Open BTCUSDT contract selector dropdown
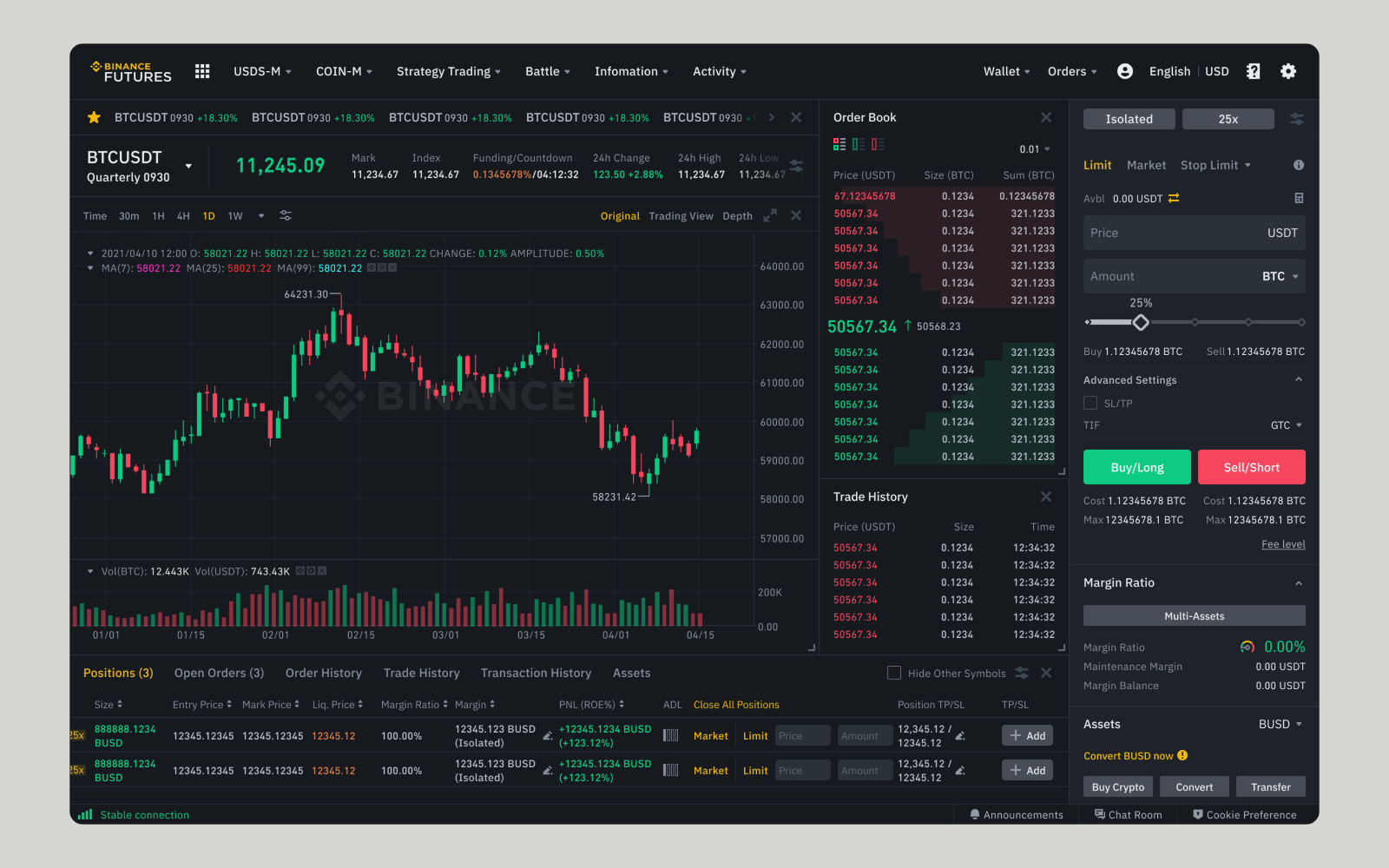 point(188,166)
